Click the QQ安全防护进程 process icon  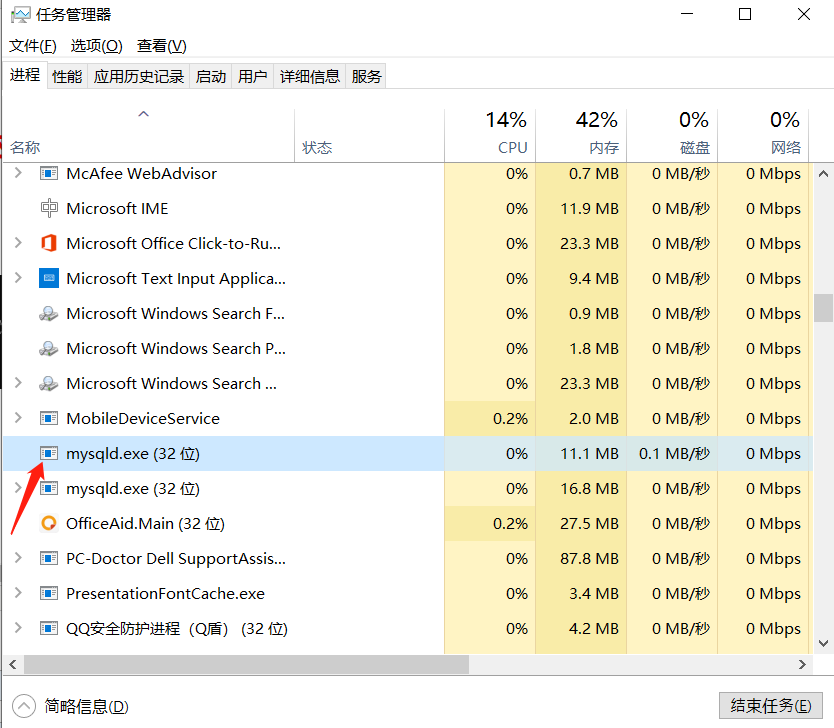(x=49, y=628)
